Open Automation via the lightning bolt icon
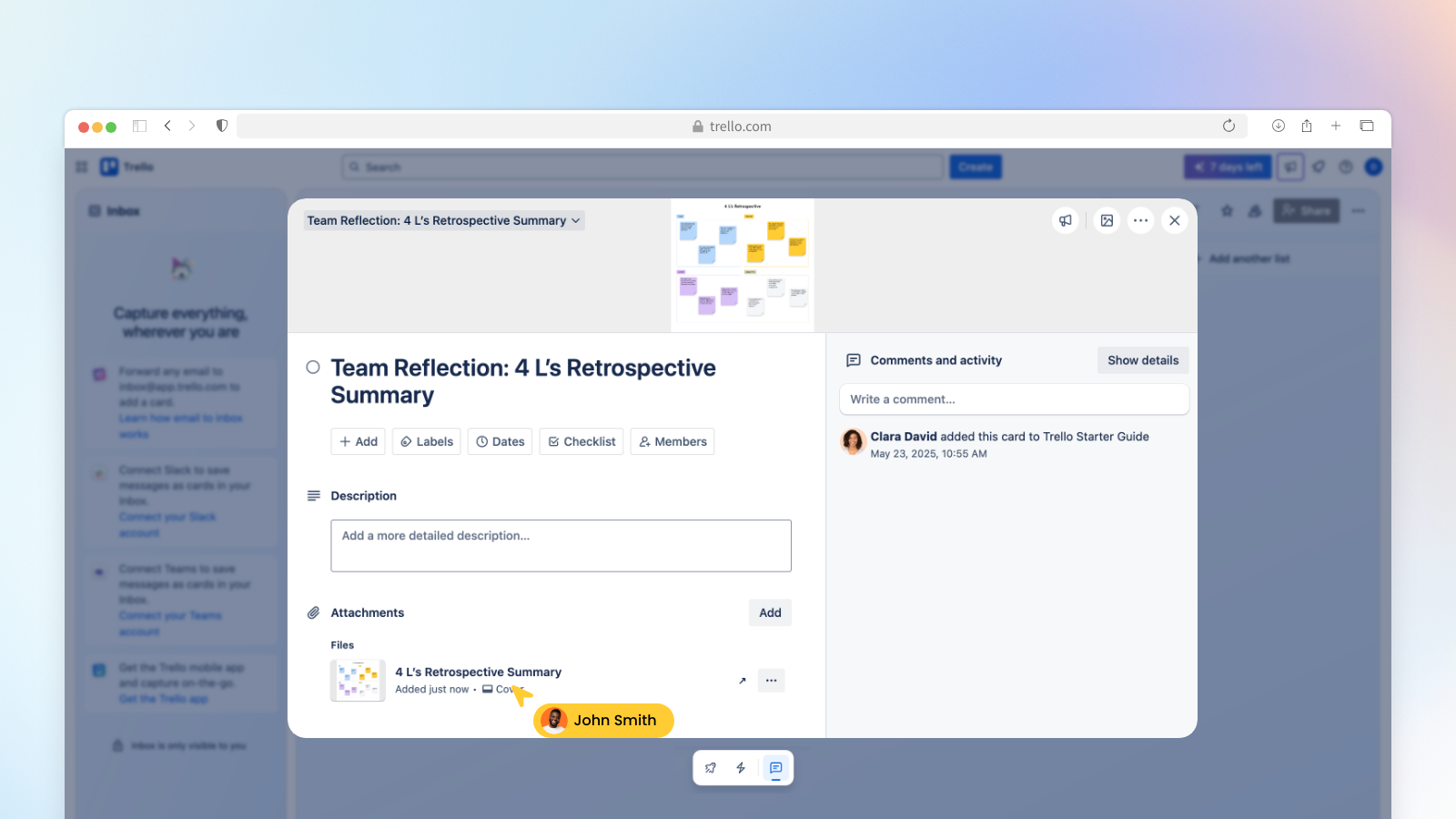 pos(741,767)
